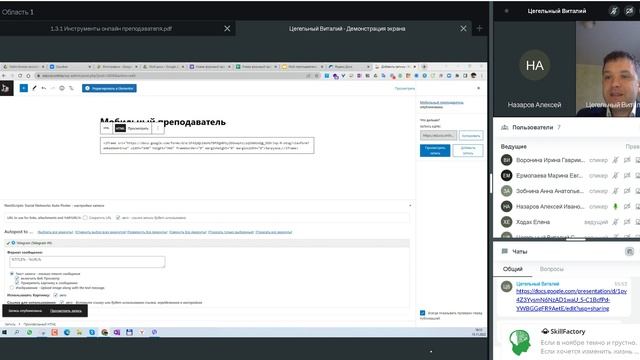Click the Добавить запись outlined button
Screen dimensions: 640x360
click(x=468, y=150)
